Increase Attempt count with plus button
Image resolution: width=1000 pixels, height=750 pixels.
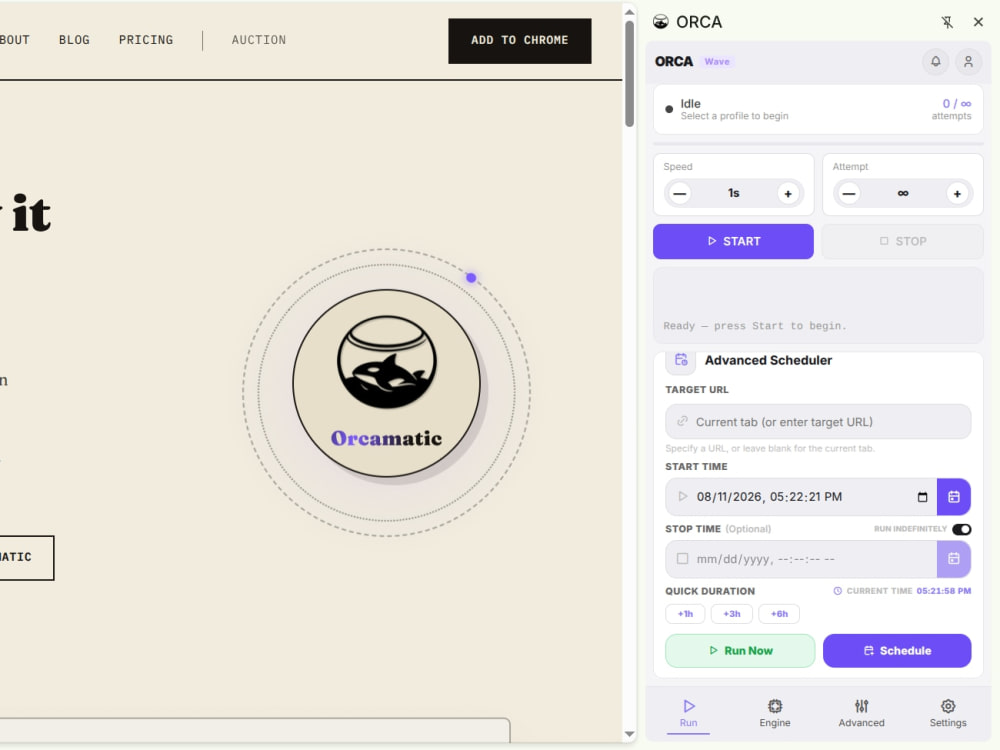tap(957, 194)
